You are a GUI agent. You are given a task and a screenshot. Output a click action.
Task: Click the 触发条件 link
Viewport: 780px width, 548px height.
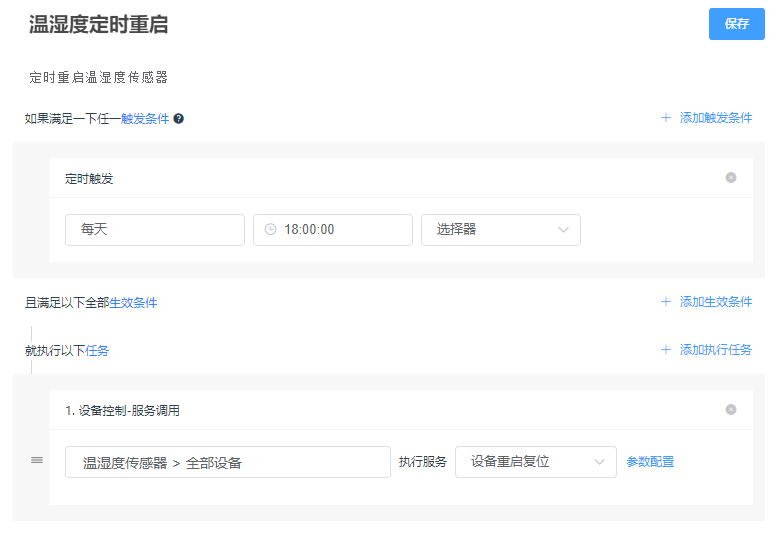tap(145, 118)
